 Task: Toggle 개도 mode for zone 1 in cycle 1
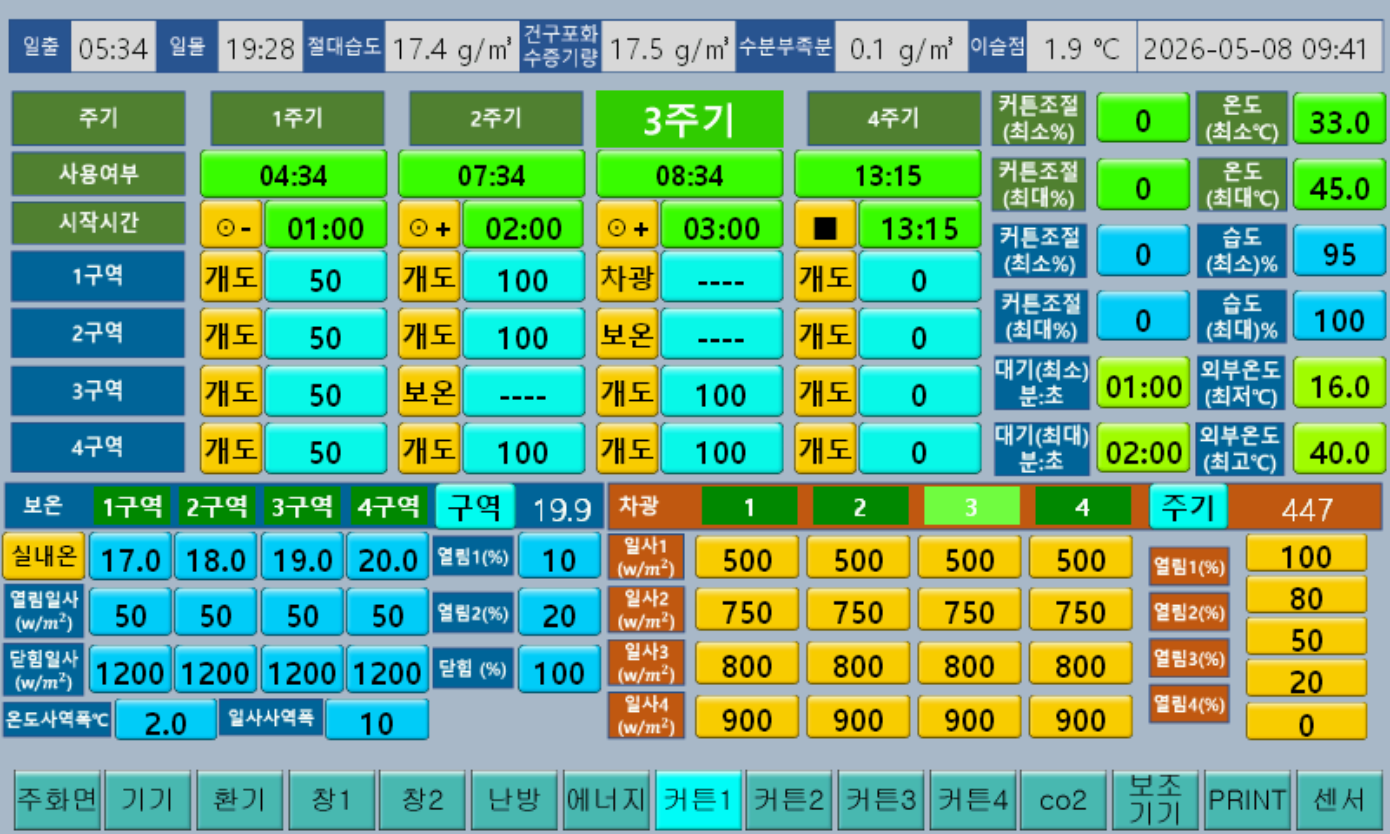(x=232, y=277)
